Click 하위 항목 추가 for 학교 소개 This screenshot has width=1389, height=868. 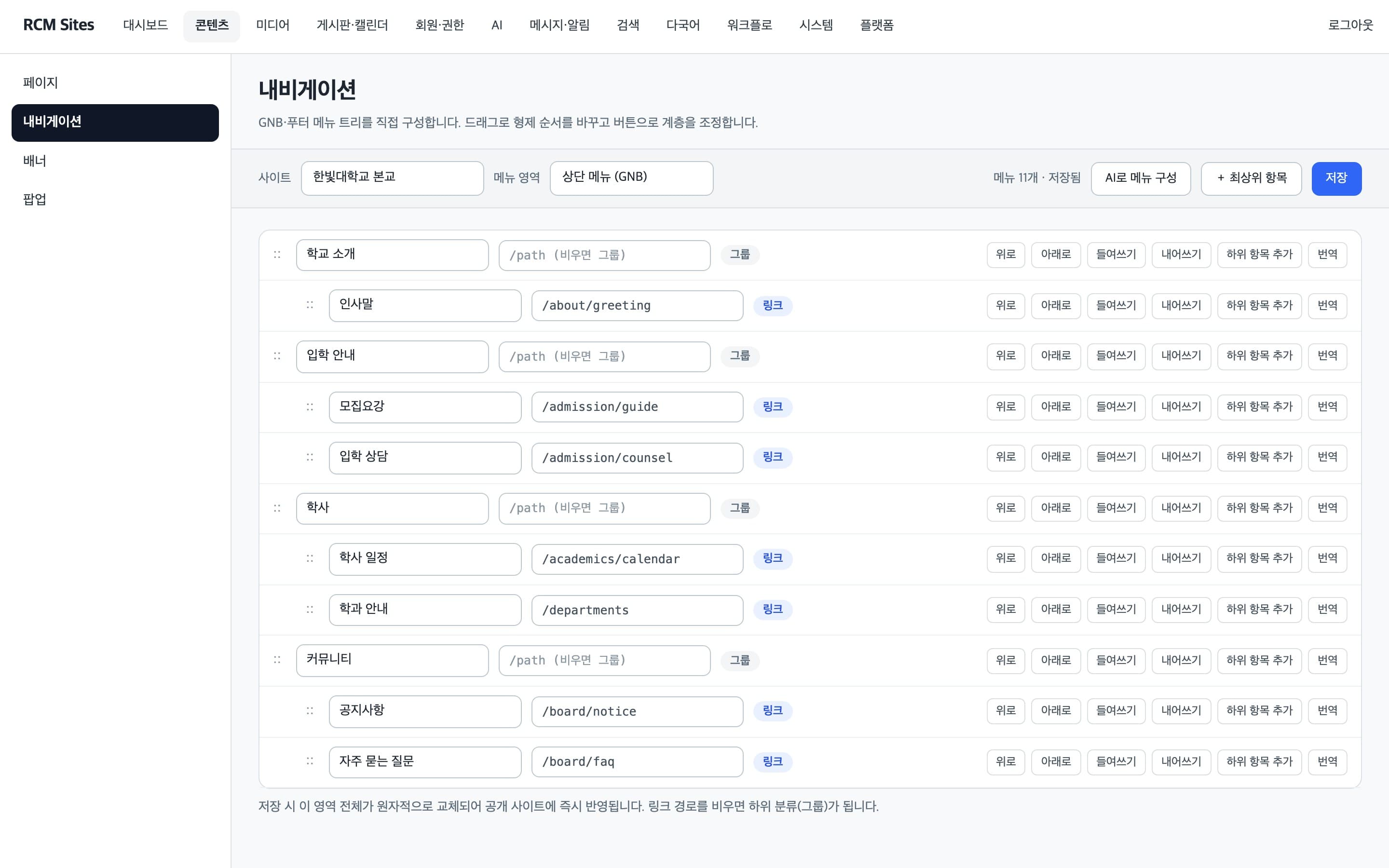click(x=1259, y=254)
